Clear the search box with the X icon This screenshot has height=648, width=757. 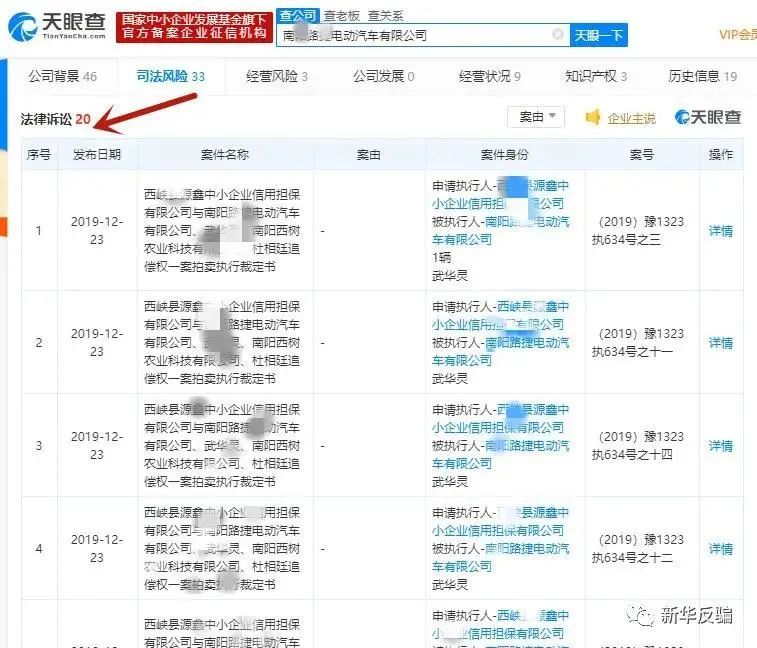tap(557, 34)
